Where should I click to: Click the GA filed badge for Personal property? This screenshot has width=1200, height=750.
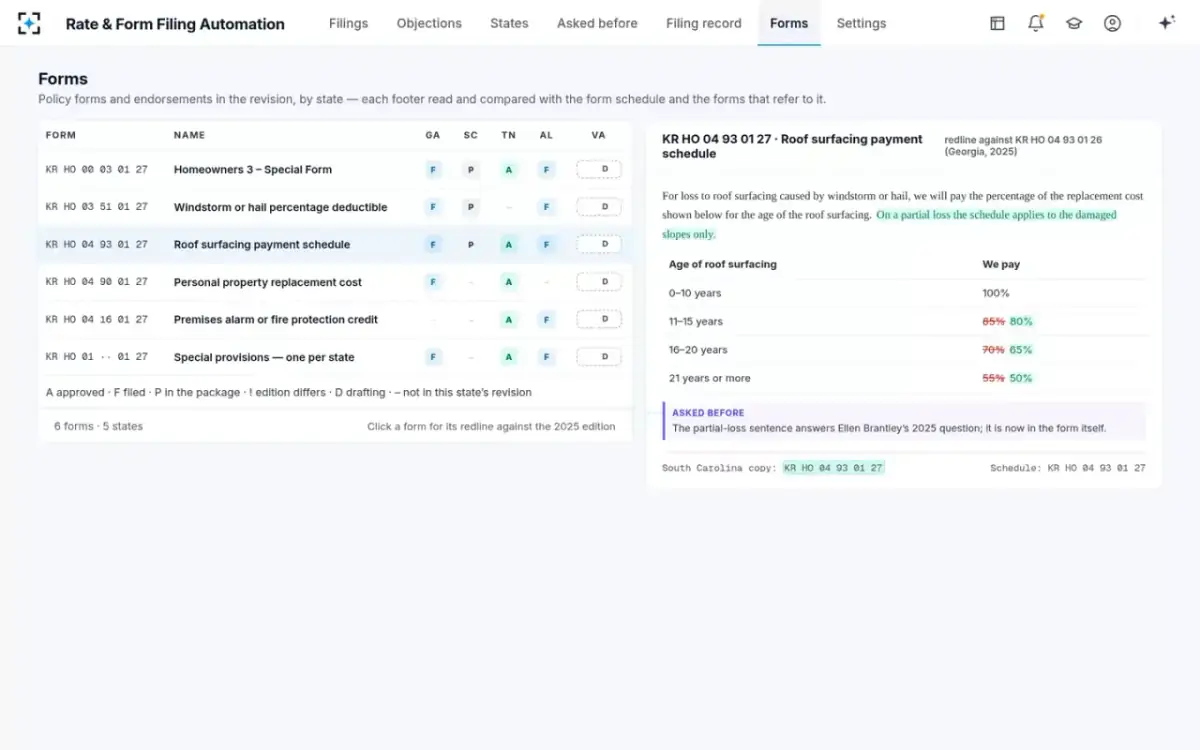point(433,282)
